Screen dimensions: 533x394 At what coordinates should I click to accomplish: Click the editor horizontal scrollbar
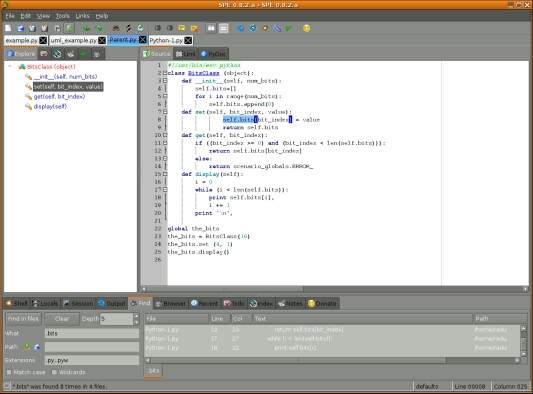click(334, 289)
